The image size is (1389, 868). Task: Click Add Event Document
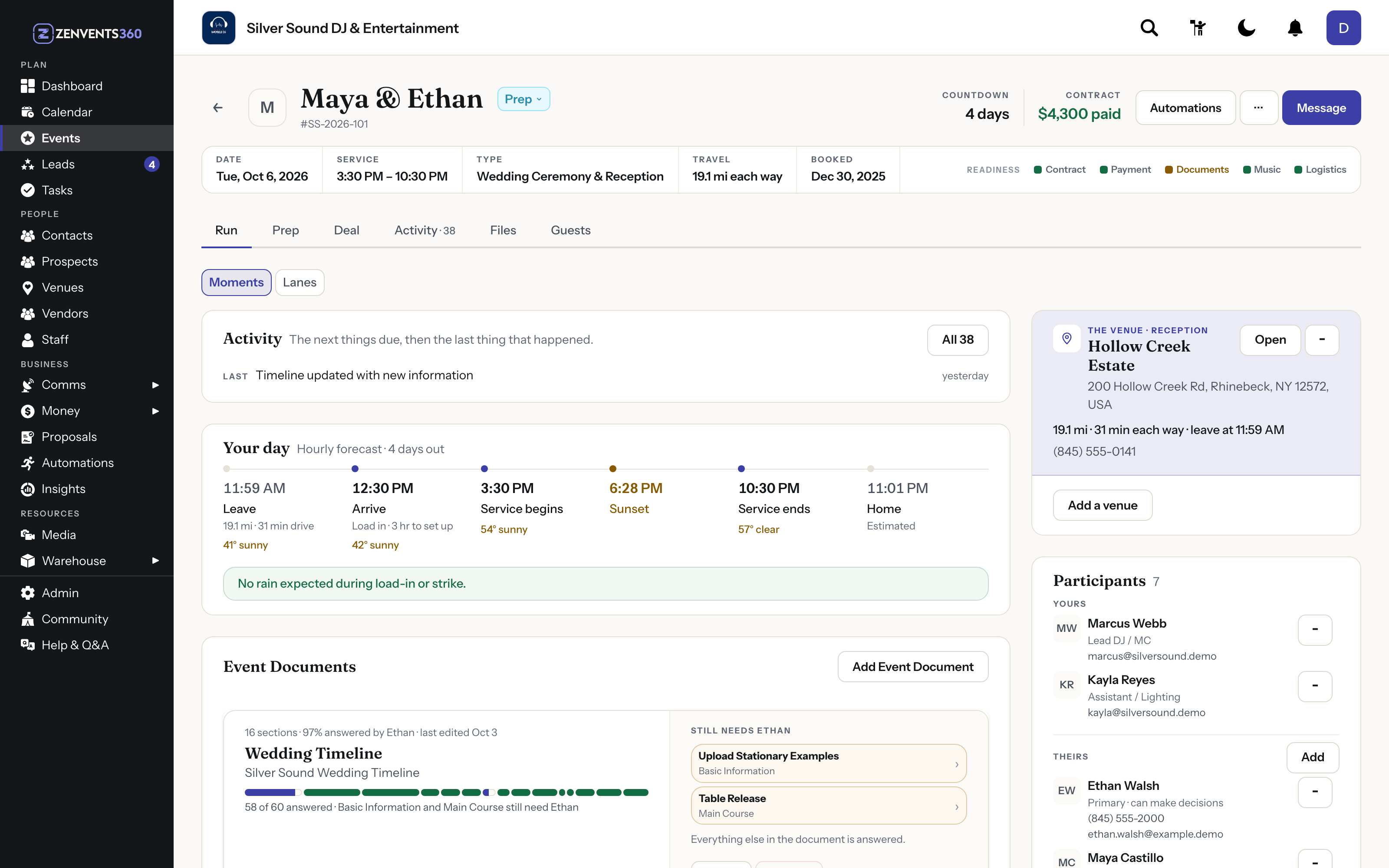click(912, 667)
